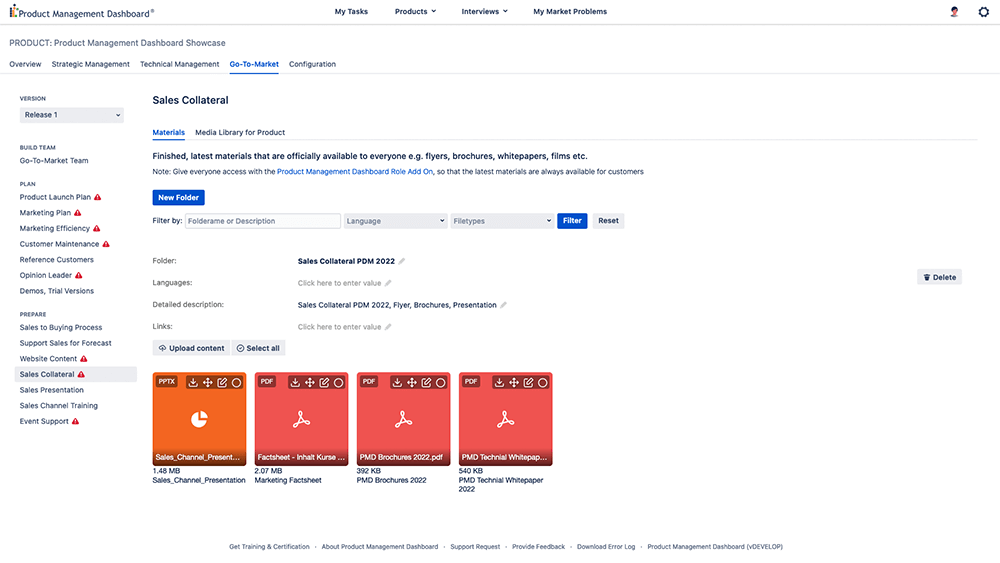This screenshot has height=563, width=1000.
Task: Open the Filetypes filter dropdown
Action: pos(502,221)
